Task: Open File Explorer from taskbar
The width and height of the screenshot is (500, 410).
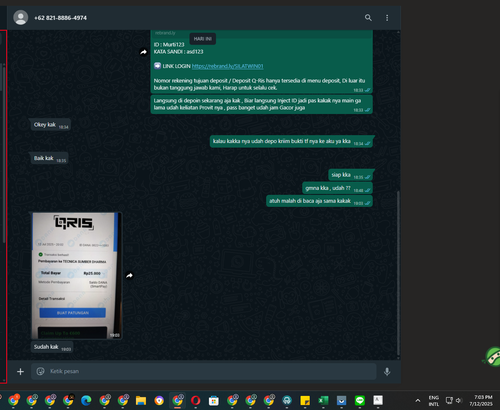Action: [141, 400]
